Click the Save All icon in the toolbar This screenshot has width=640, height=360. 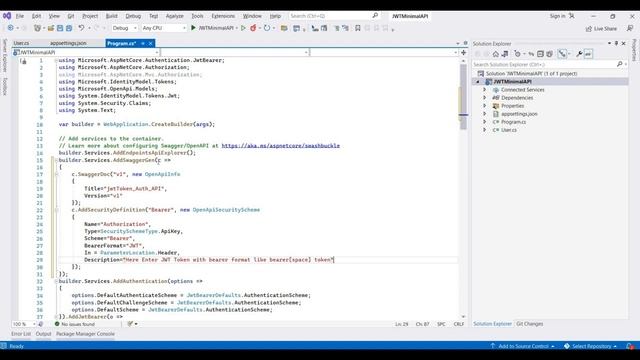(x=69, y=28)
